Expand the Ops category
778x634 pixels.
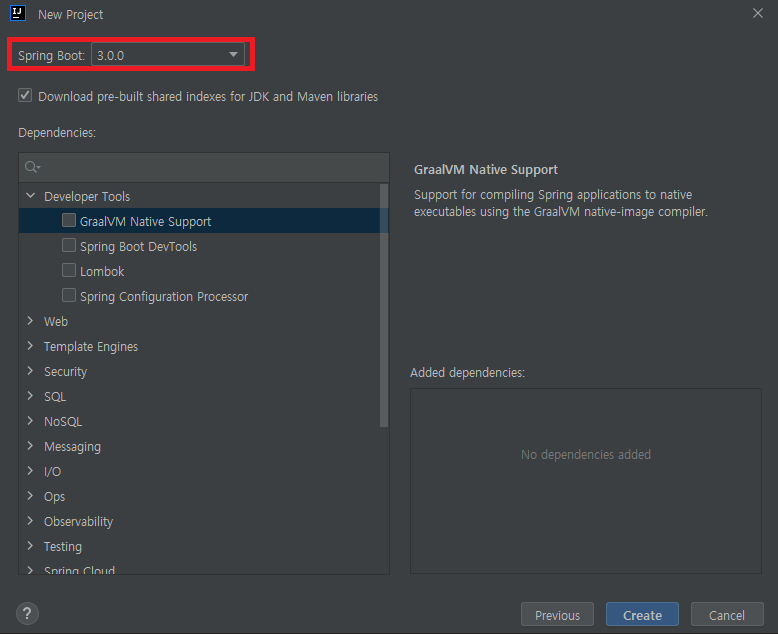point(31,496)
